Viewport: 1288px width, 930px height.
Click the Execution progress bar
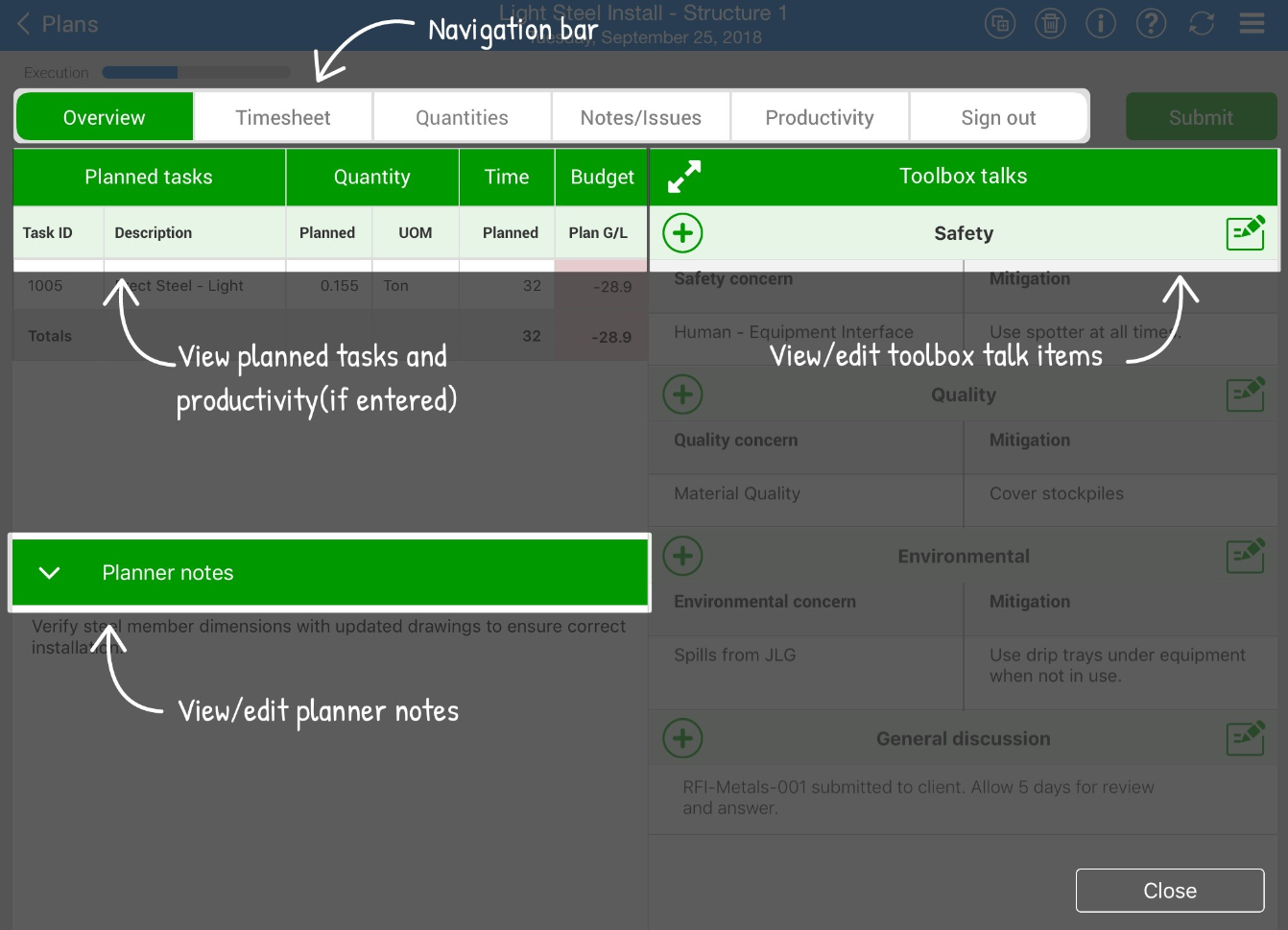point(196,72)
